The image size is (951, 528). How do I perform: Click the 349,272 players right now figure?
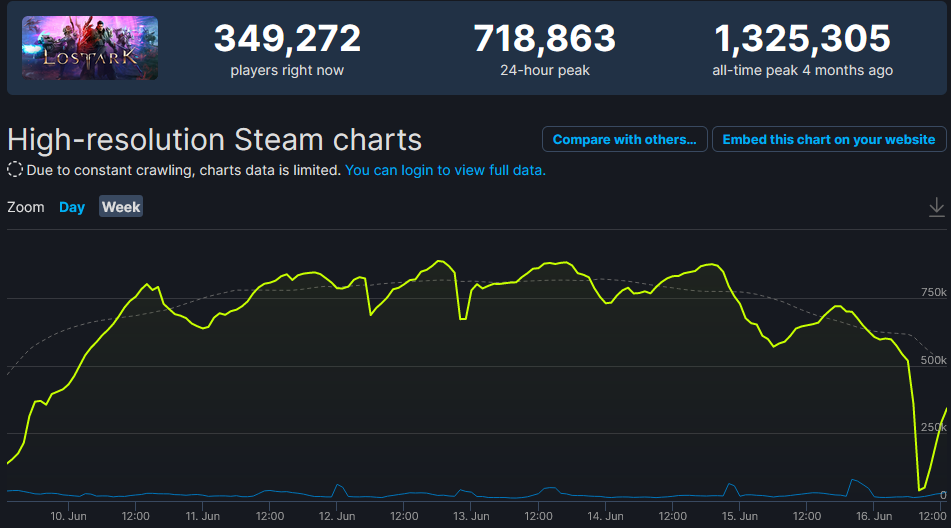click(287, 39)
